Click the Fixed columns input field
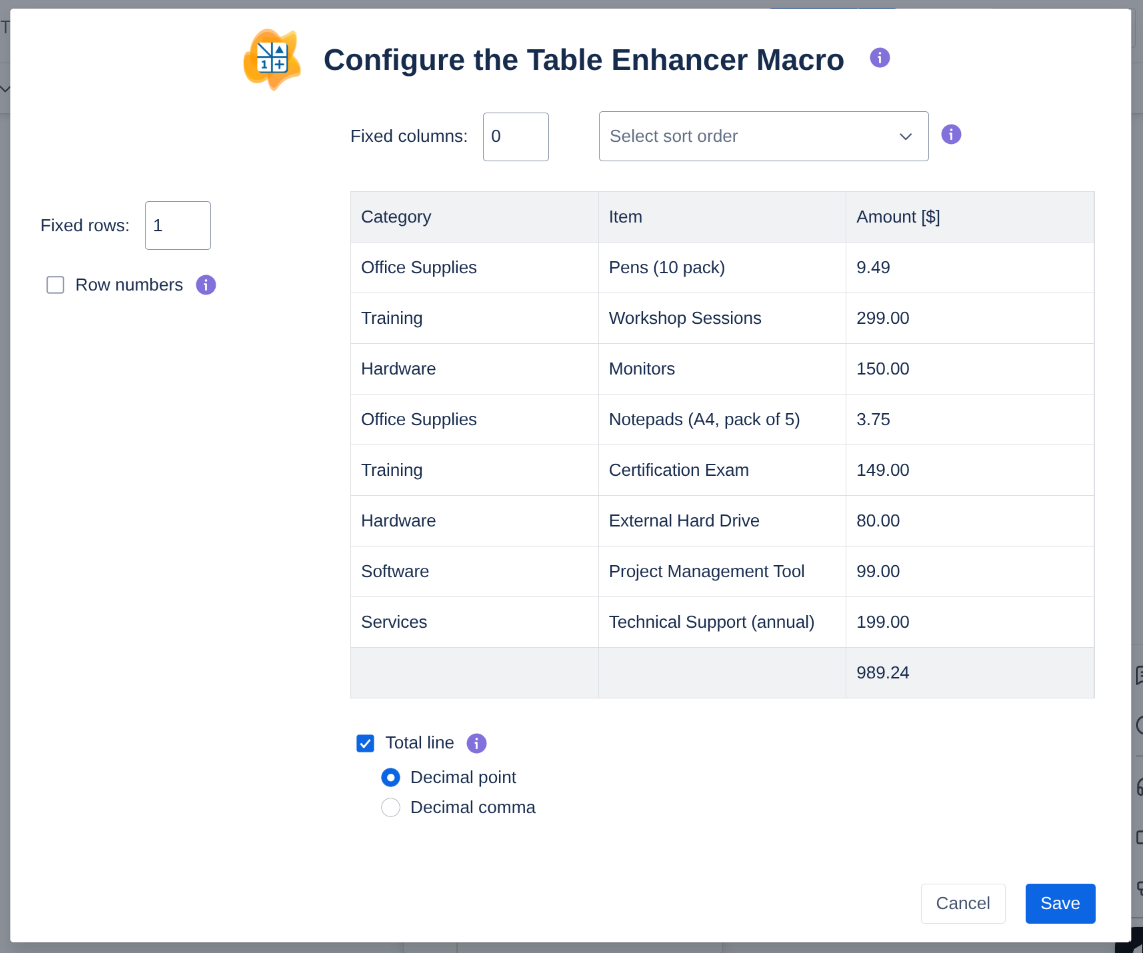 (515, 136)
